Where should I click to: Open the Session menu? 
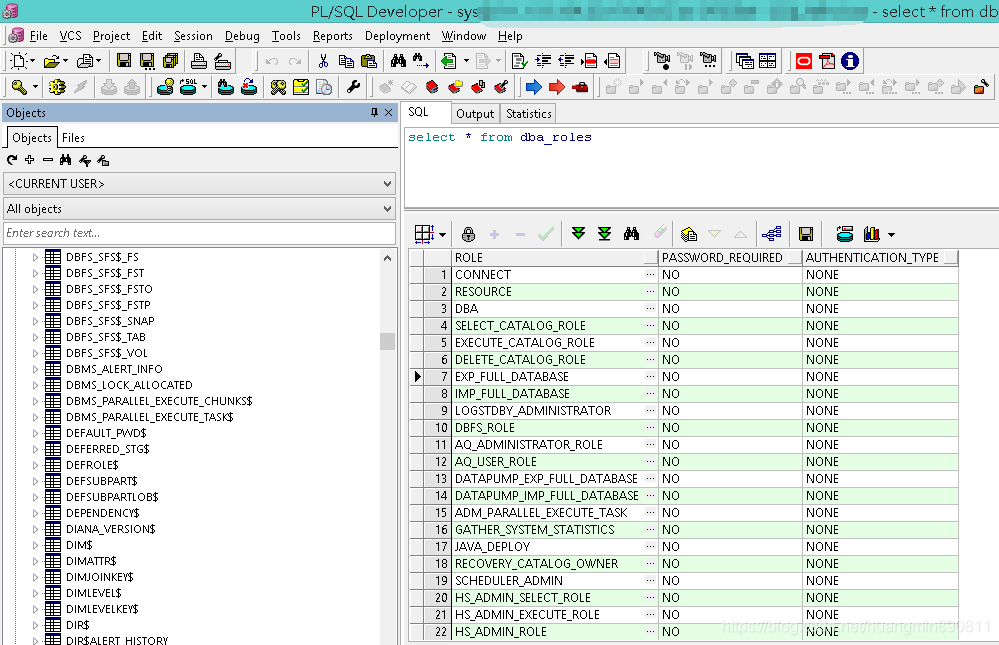193,36
